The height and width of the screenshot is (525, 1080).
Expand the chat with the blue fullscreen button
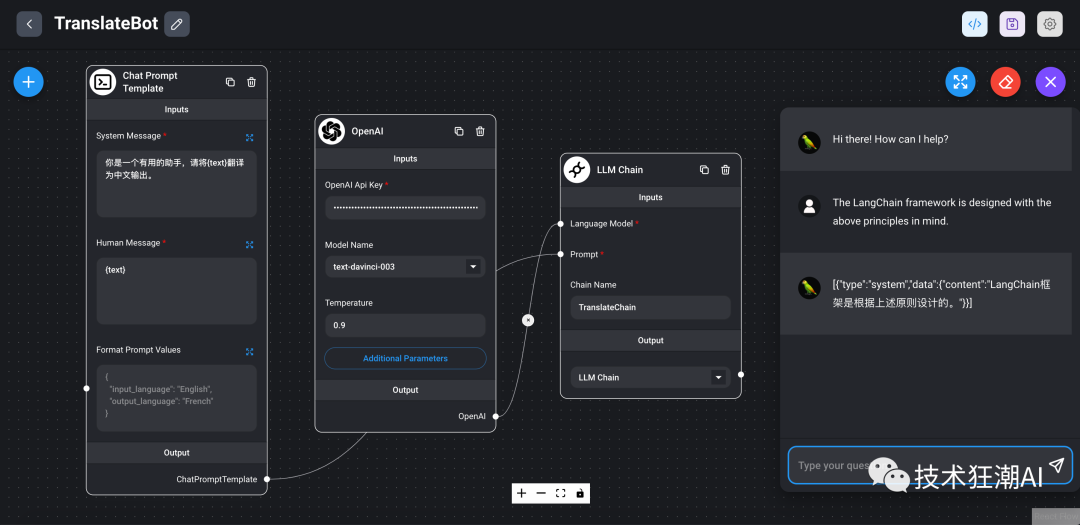(960, 82)
